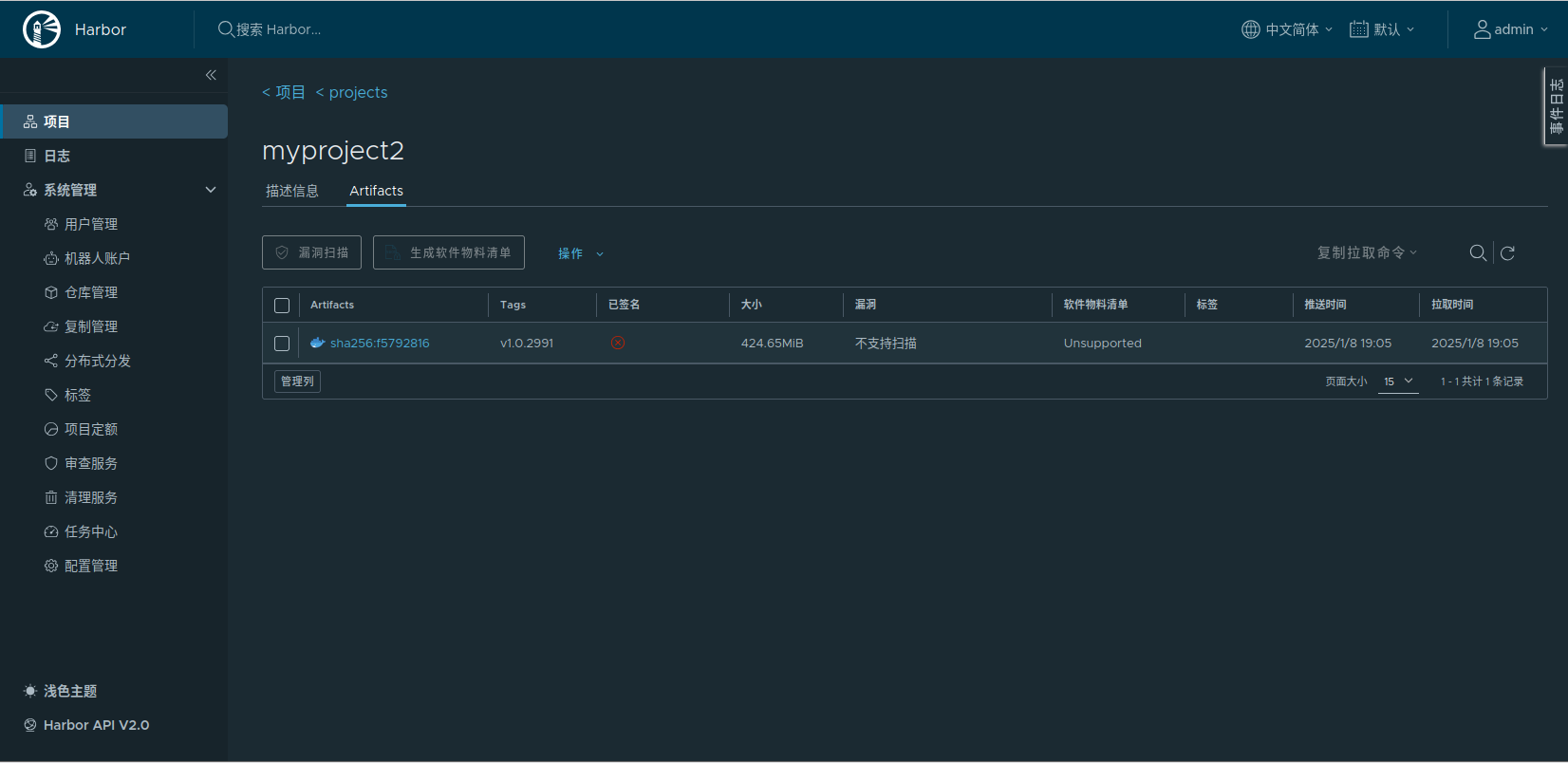Navigate back to projects breadcrumb
The width and height of the screenshot is (1568, 763).
click(x=351, y=92)
